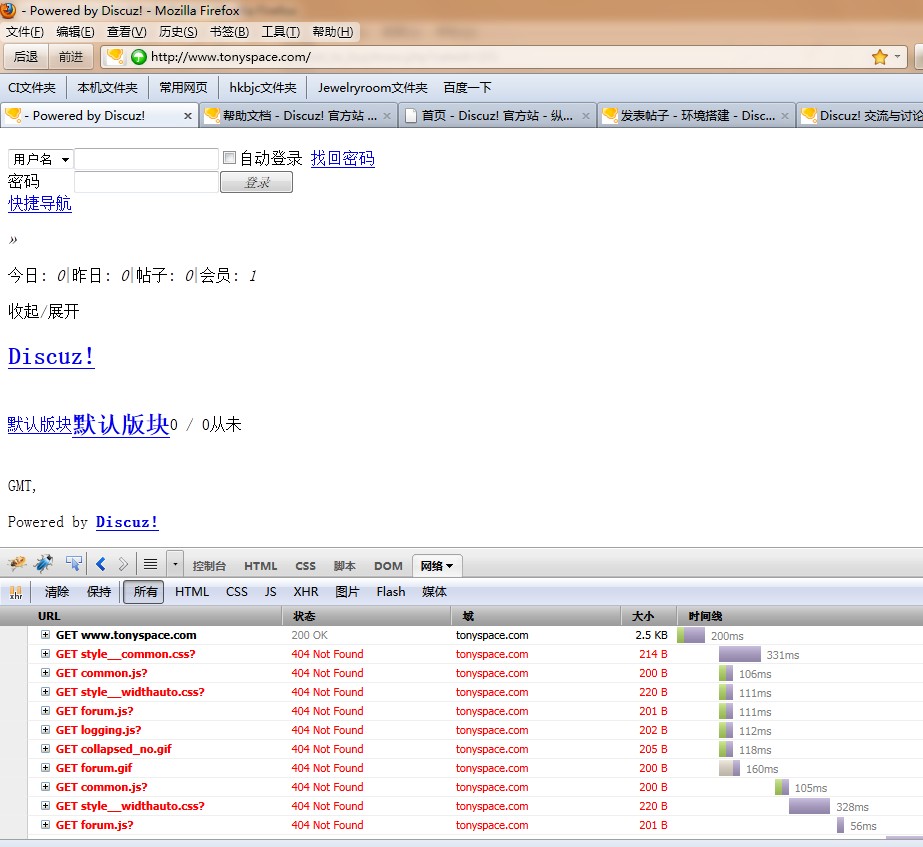
Task: Switch to the 控制台 panel tab
Action: coord(209,566)
